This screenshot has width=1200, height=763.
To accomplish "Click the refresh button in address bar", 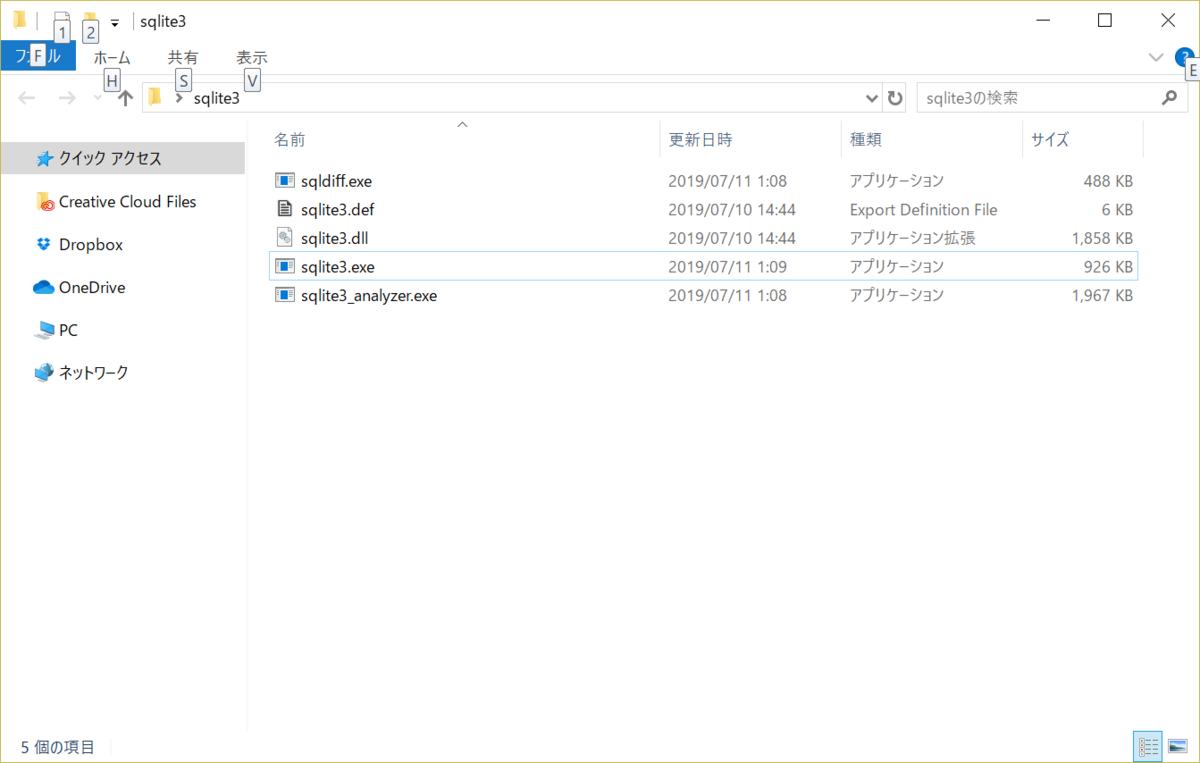I will 895,97.
